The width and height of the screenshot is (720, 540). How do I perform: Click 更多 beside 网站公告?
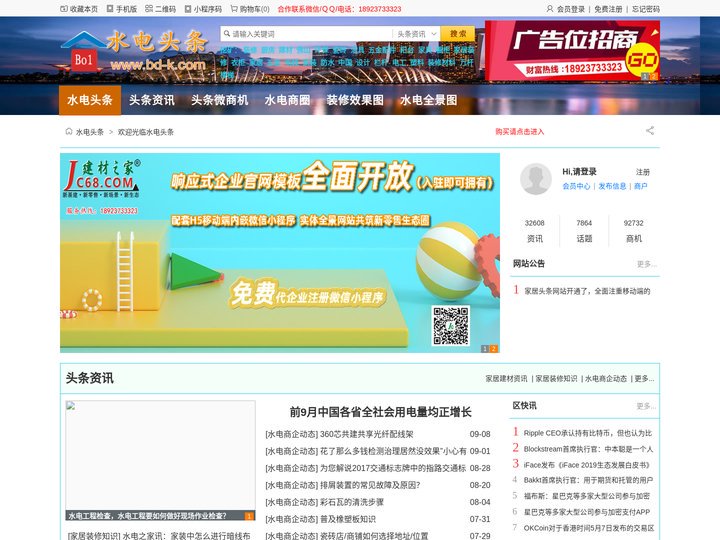tap(647, 264)
